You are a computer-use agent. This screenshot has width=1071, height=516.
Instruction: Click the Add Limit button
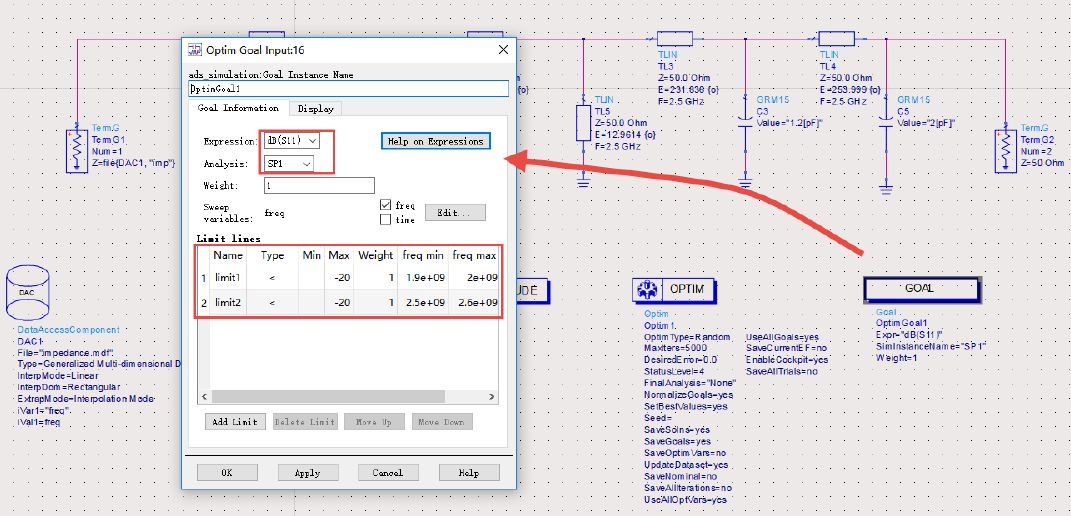pos(235,422)
